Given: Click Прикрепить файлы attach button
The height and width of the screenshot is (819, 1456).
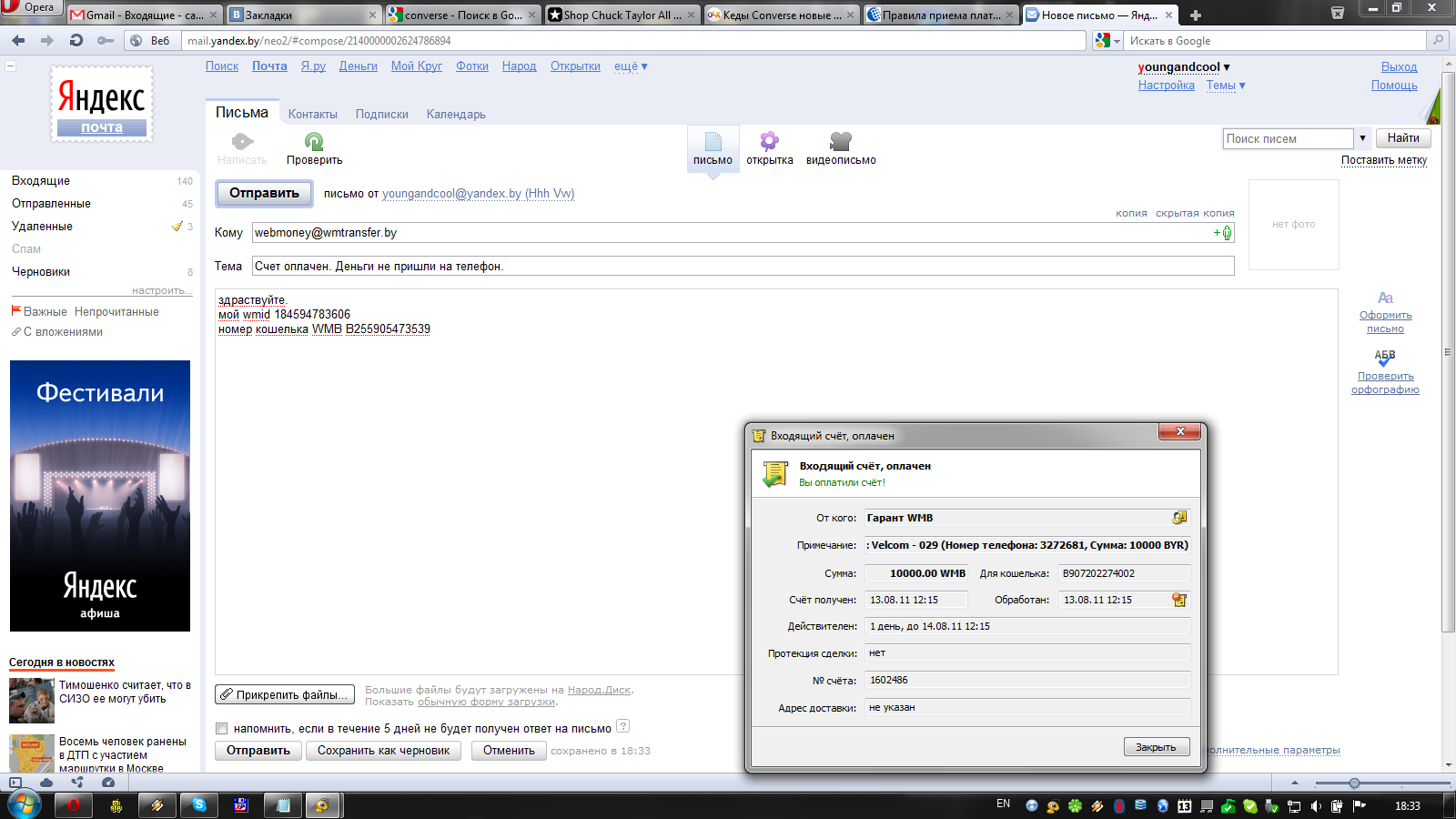Looking at the screenshot, I should pyautogui.click(x=286, y=694).
